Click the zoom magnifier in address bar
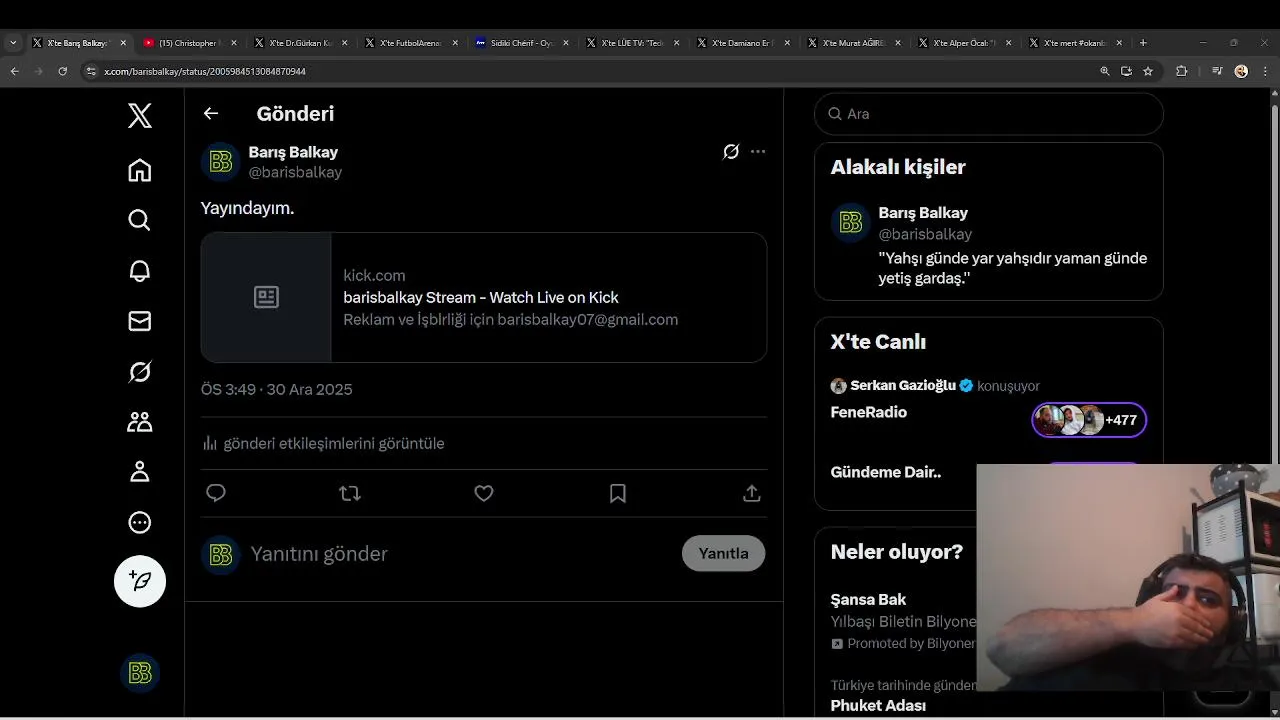Viewport: 1280px width, 720px height. coord(1104,71)
